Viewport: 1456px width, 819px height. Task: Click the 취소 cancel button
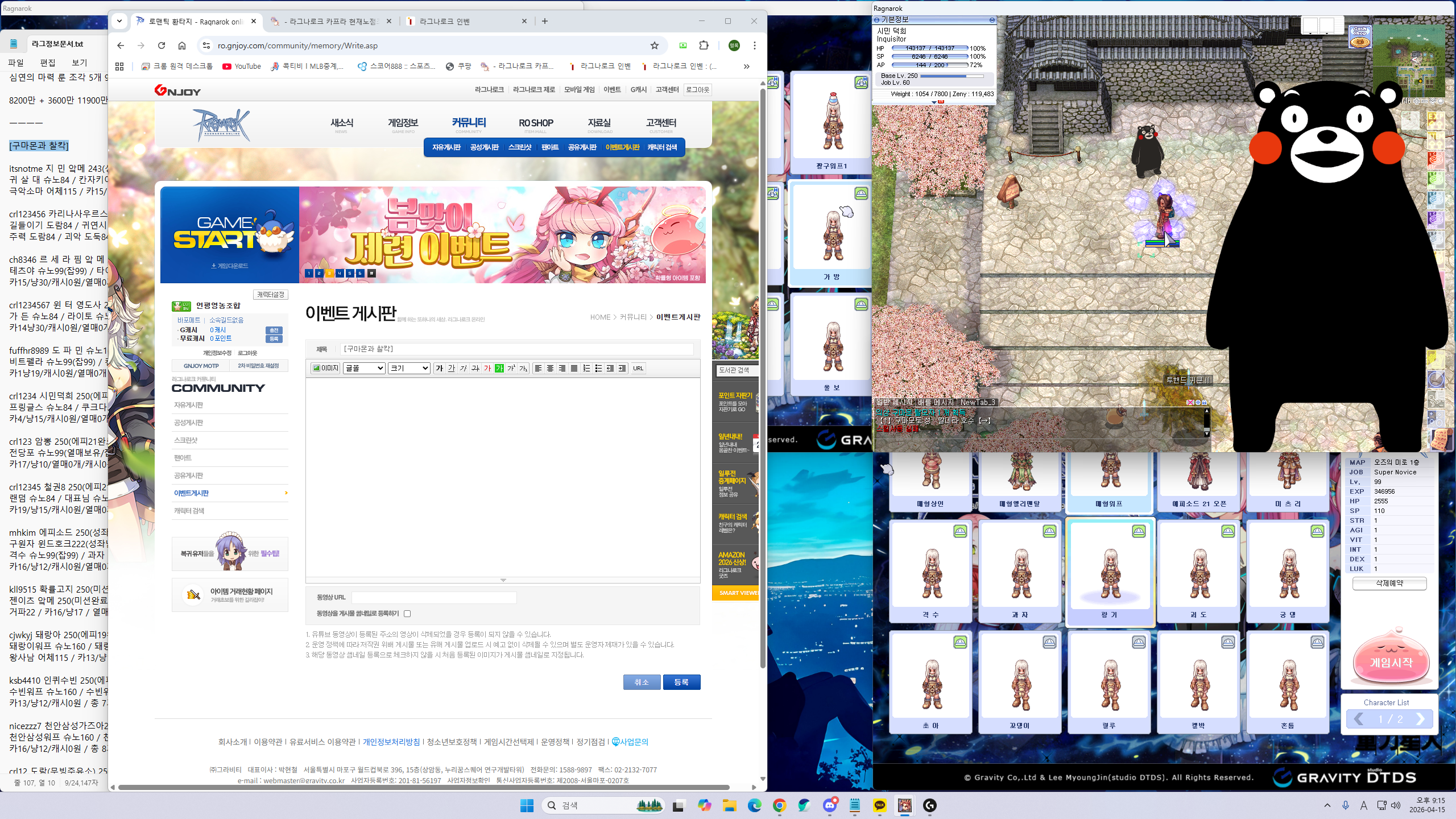click(x=642, y=682)
